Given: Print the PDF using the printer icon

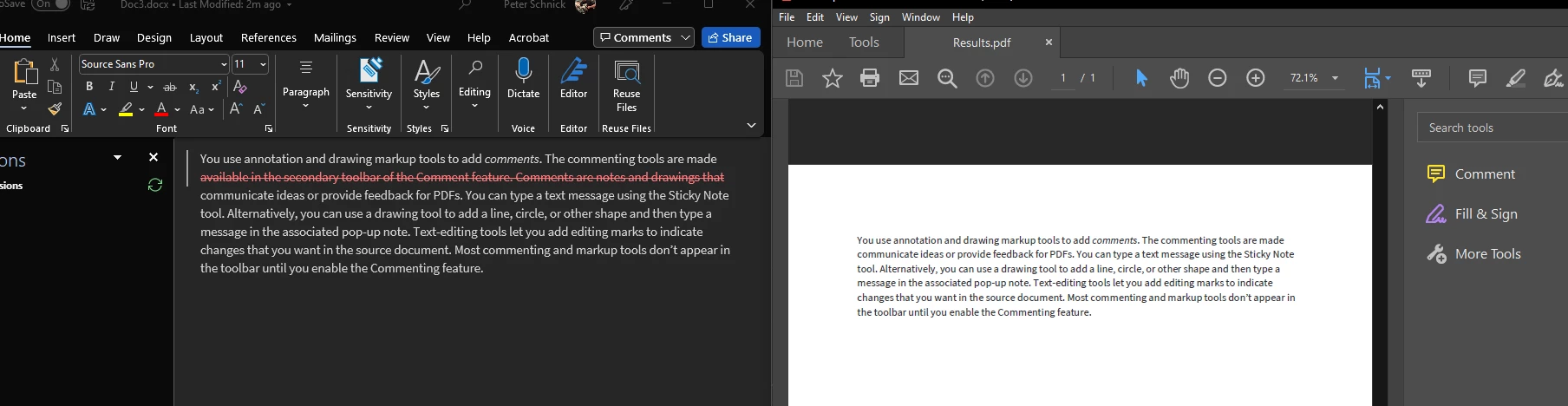Looking at the screenshot, I should point(870,78).
